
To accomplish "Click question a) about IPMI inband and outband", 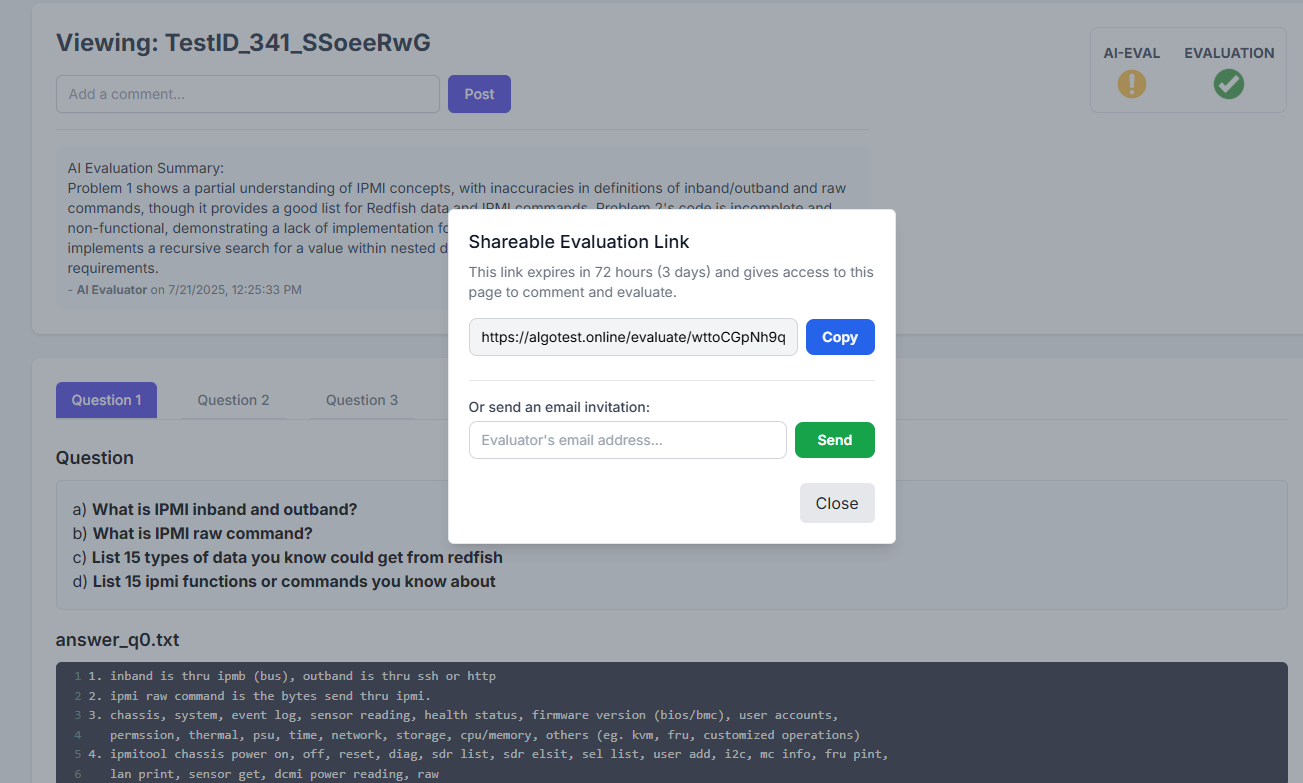I will pyautogui.click(x=224, y=509).
